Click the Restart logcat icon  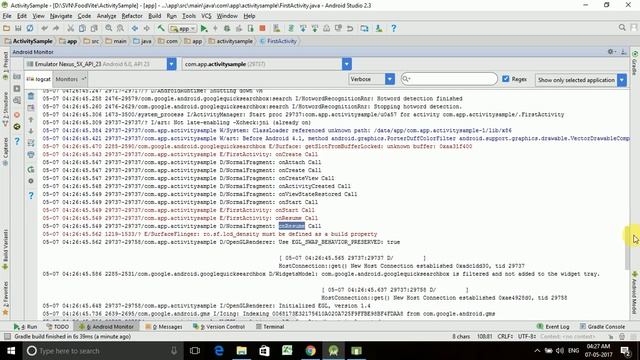tap(31, 169)
